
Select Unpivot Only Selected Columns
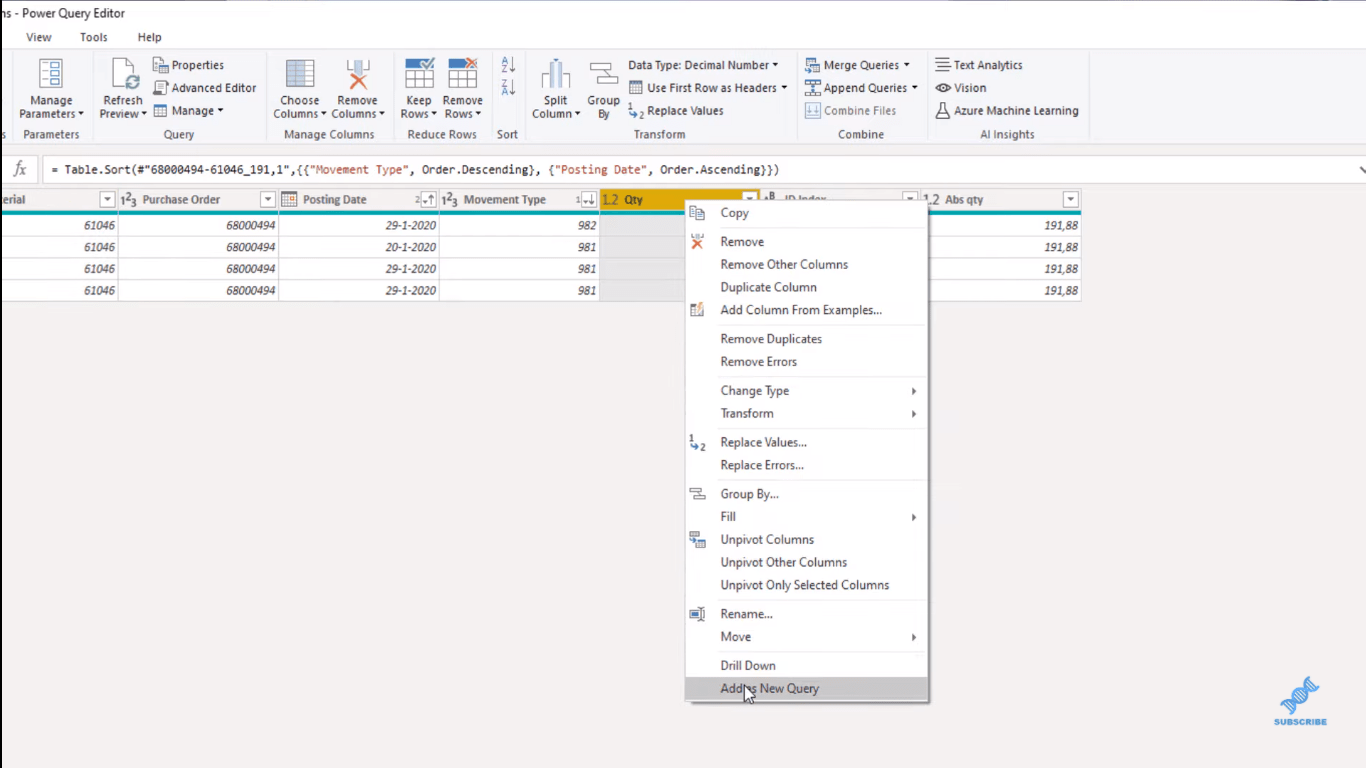click(807, 586)
